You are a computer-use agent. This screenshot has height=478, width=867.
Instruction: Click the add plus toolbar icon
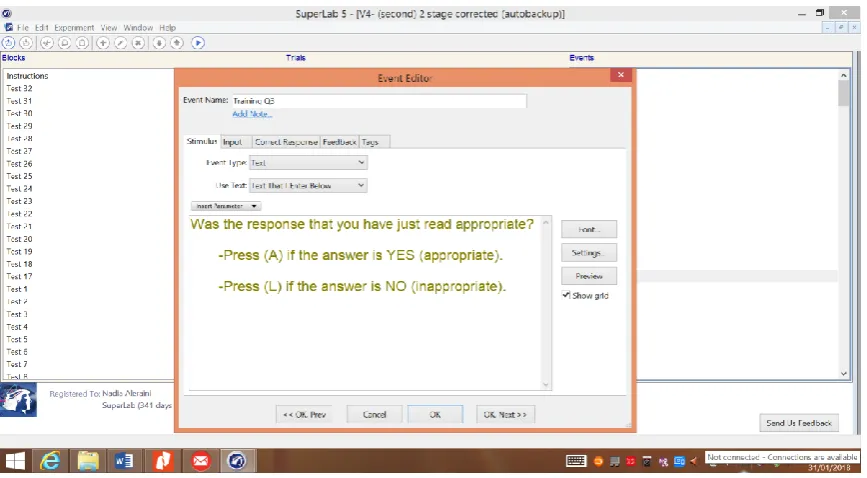point(103,43)
